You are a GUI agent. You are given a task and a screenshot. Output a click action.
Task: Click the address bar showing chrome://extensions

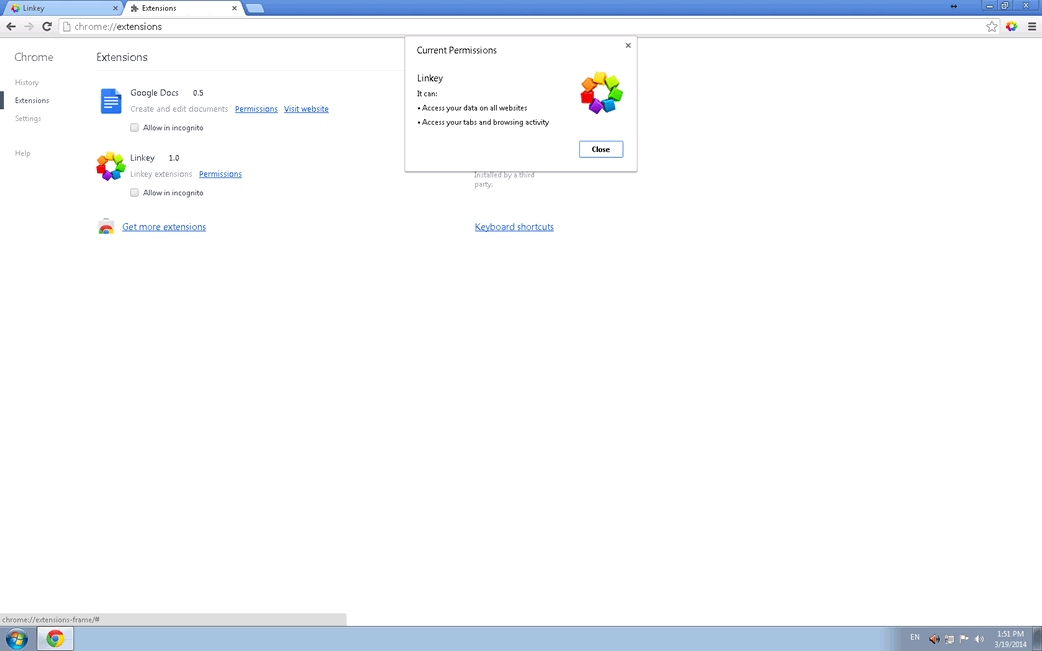coord(500,27)
